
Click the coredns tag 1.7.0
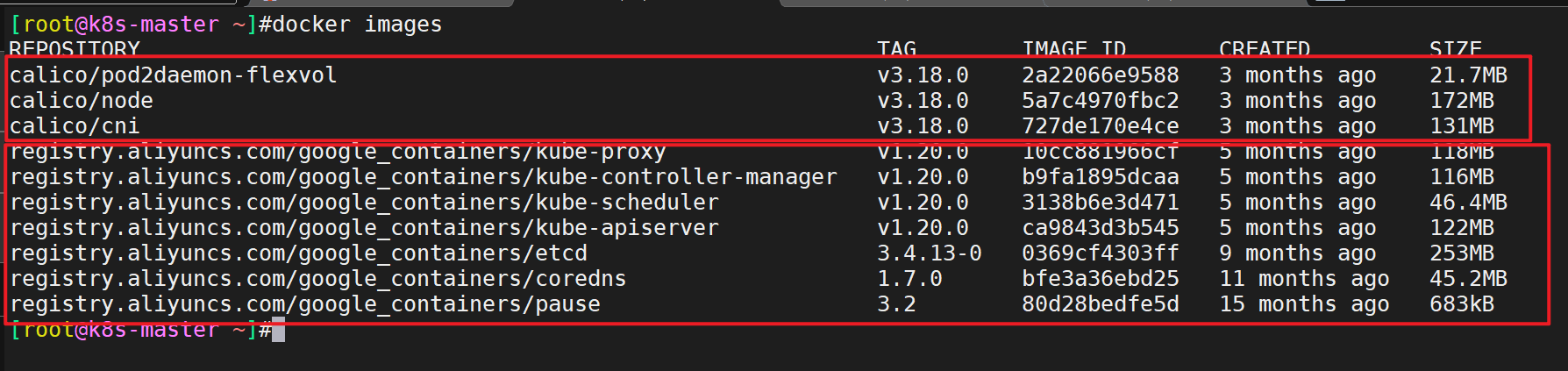[x=909, y=279]
